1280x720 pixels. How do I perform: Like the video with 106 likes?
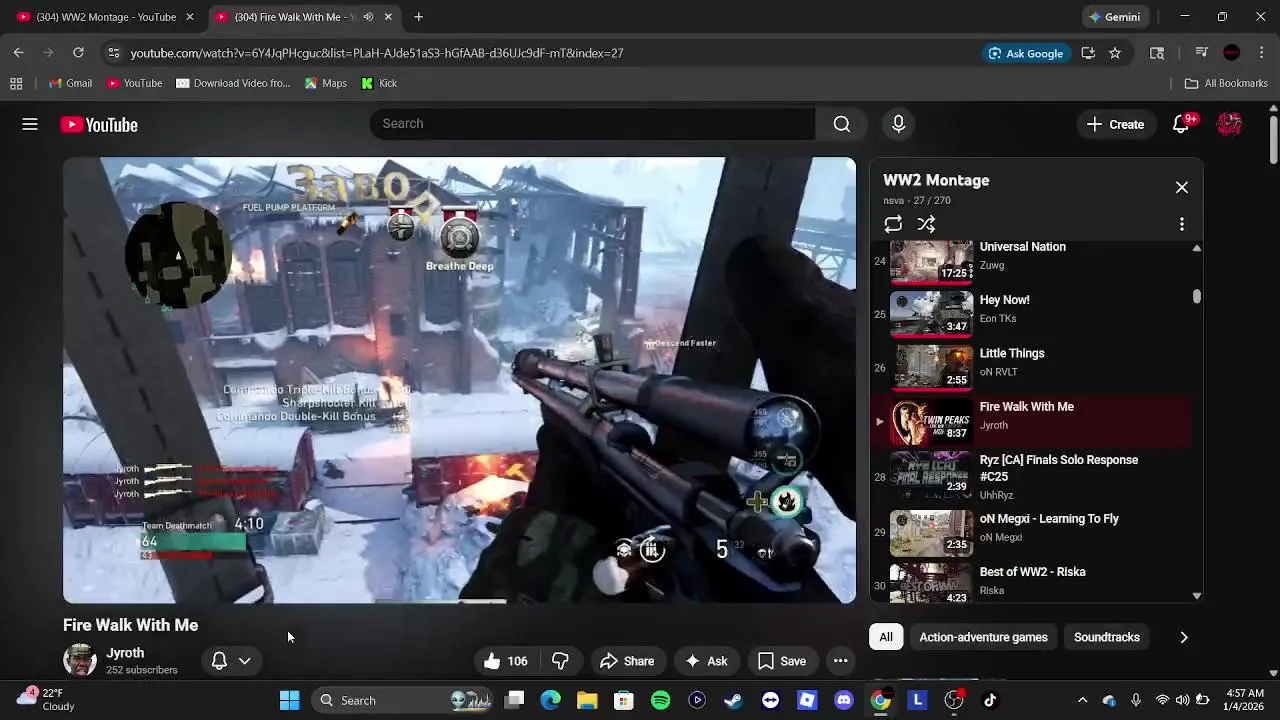point(506,661)
